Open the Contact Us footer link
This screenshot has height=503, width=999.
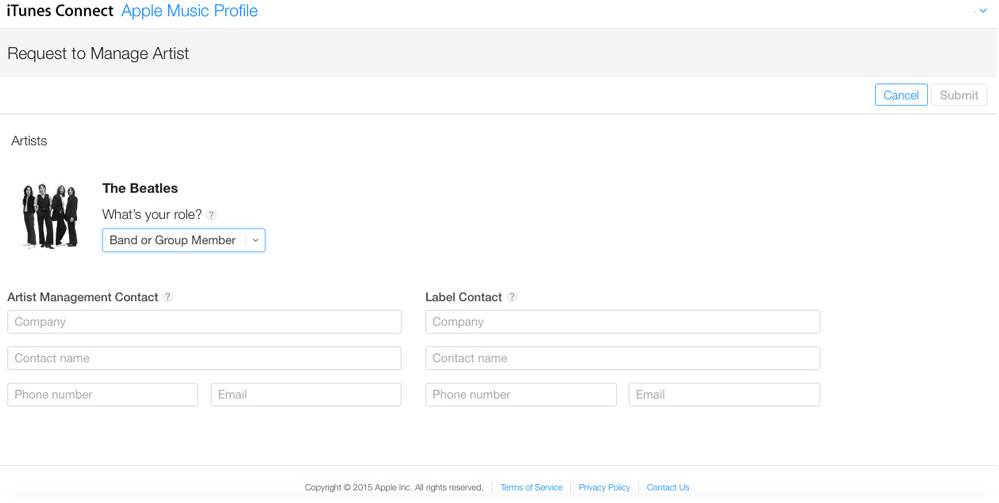tap(667, 487)
